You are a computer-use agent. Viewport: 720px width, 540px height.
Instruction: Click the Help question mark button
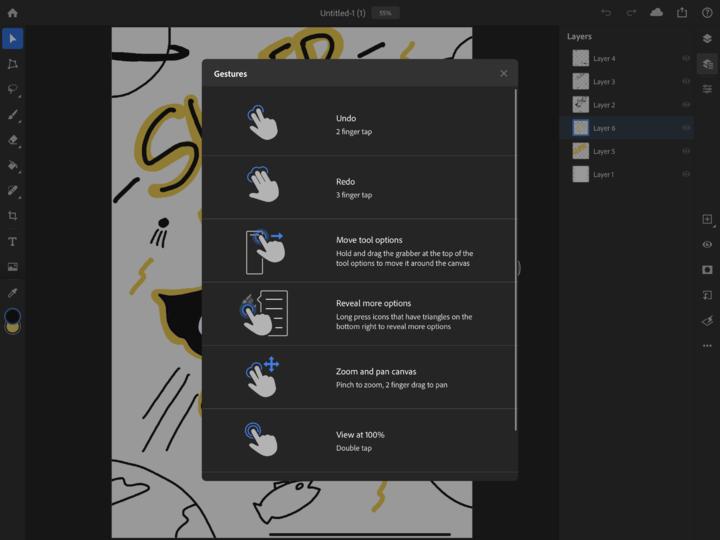(707, 13)
